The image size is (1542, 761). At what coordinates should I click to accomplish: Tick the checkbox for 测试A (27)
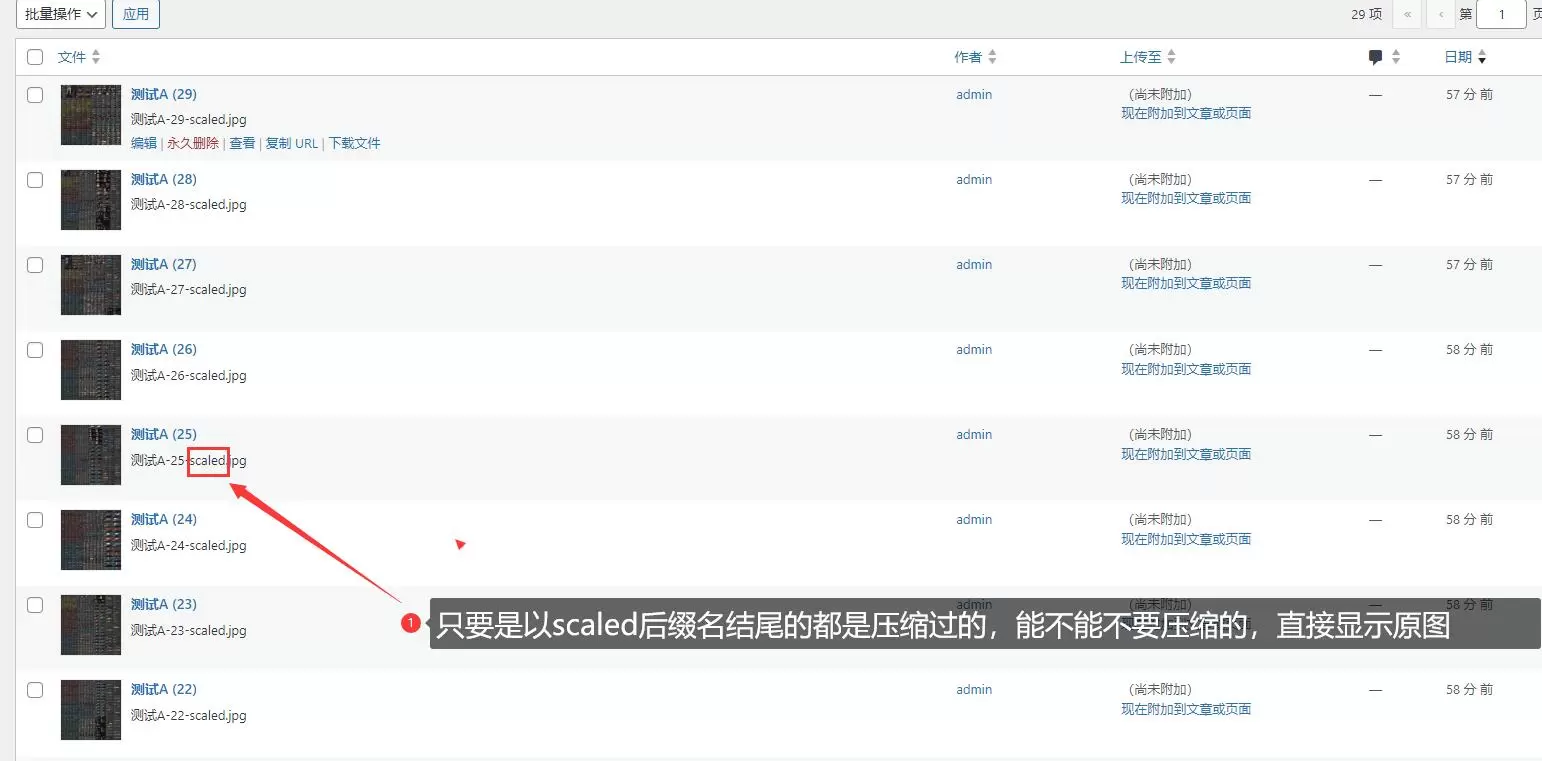point(35,265)
